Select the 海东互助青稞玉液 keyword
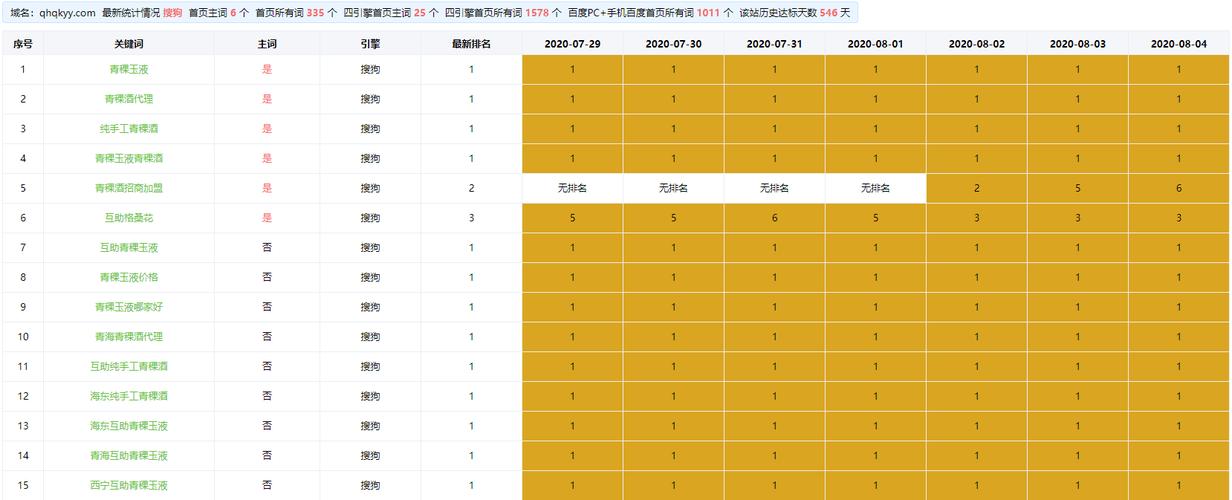 point(129,426)
